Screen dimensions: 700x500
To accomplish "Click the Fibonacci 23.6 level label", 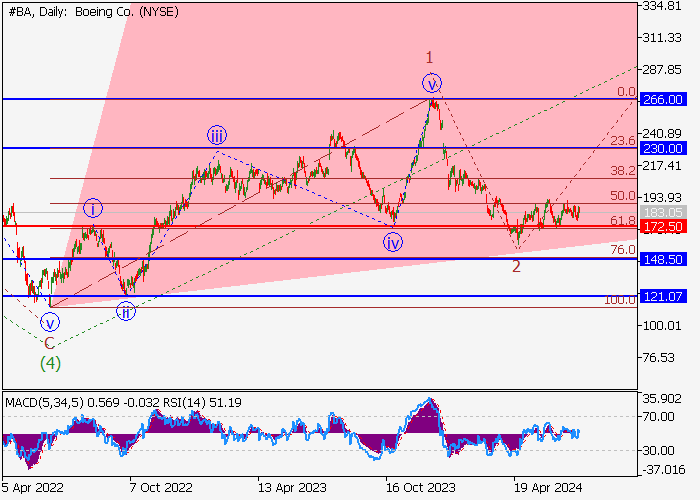I will [x=623, y=141].
